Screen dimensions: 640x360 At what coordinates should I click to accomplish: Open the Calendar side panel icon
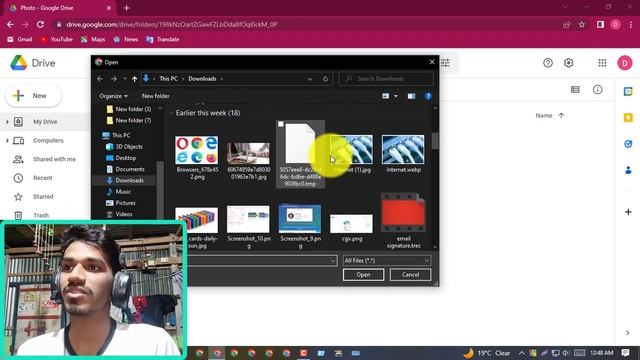tap(628, 91)
